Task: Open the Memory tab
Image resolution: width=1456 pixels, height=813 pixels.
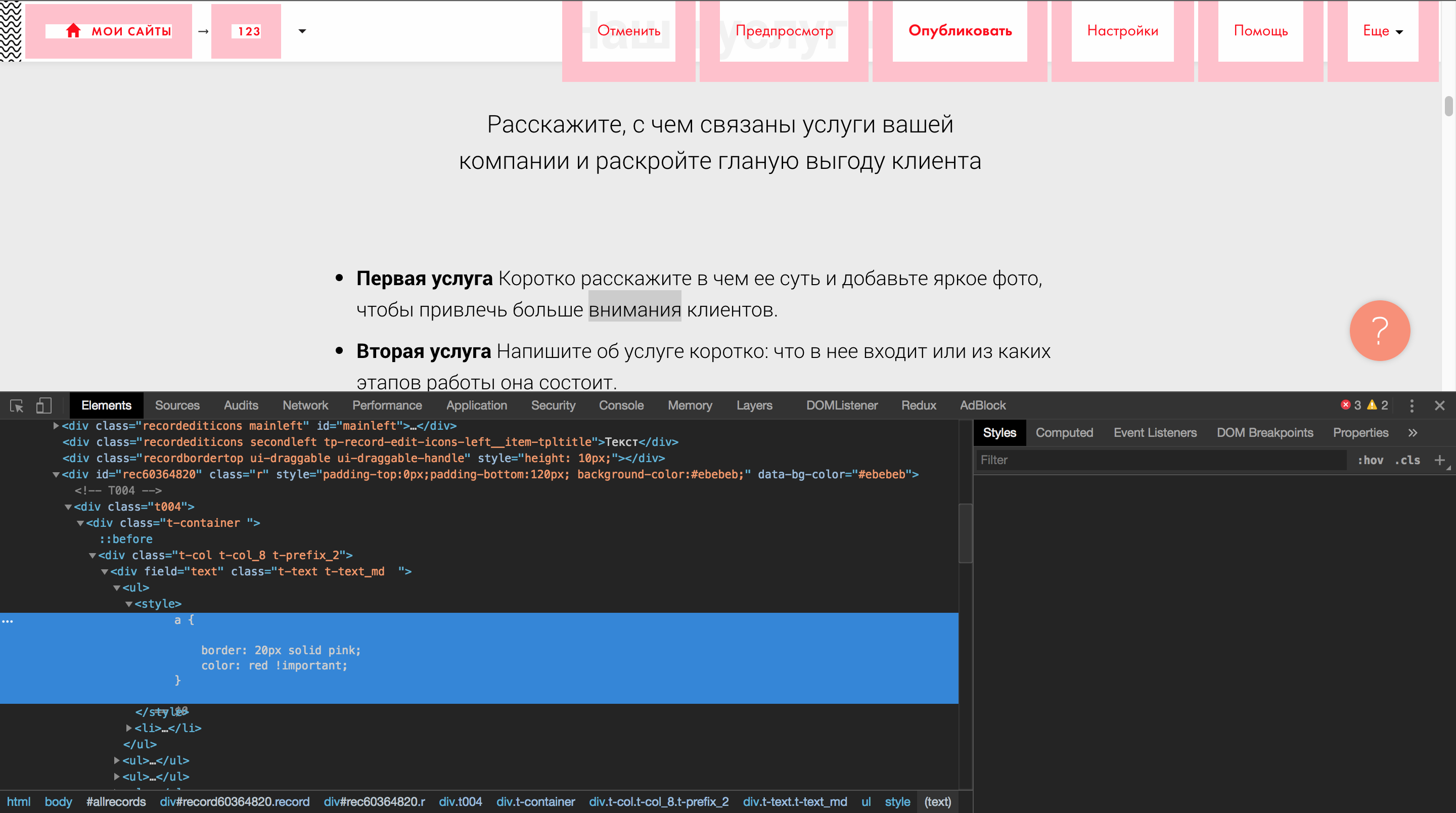Action: pos(690,405)
